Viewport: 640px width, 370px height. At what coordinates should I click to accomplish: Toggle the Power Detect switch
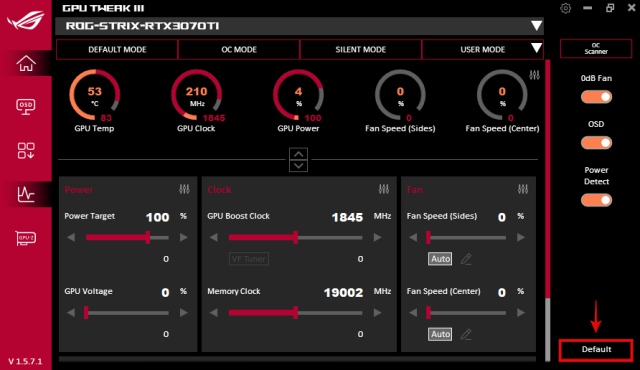[x=596, y=200]
